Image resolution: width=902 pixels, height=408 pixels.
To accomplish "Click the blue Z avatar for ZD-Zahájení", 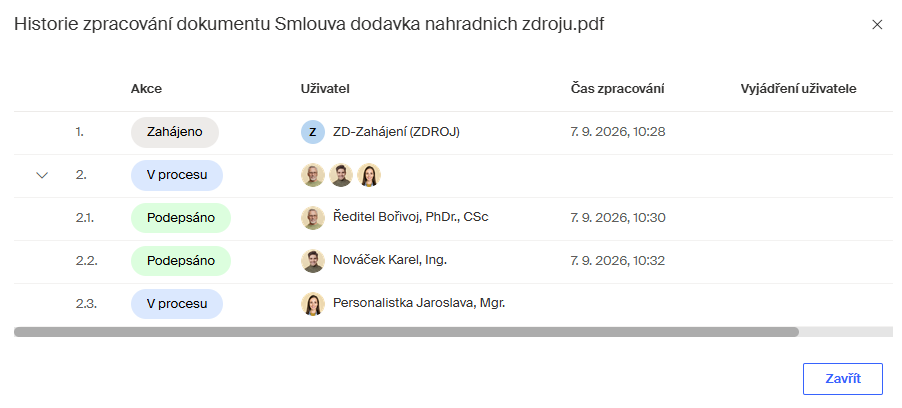I will pyautogui.click(x=312, y=132).
